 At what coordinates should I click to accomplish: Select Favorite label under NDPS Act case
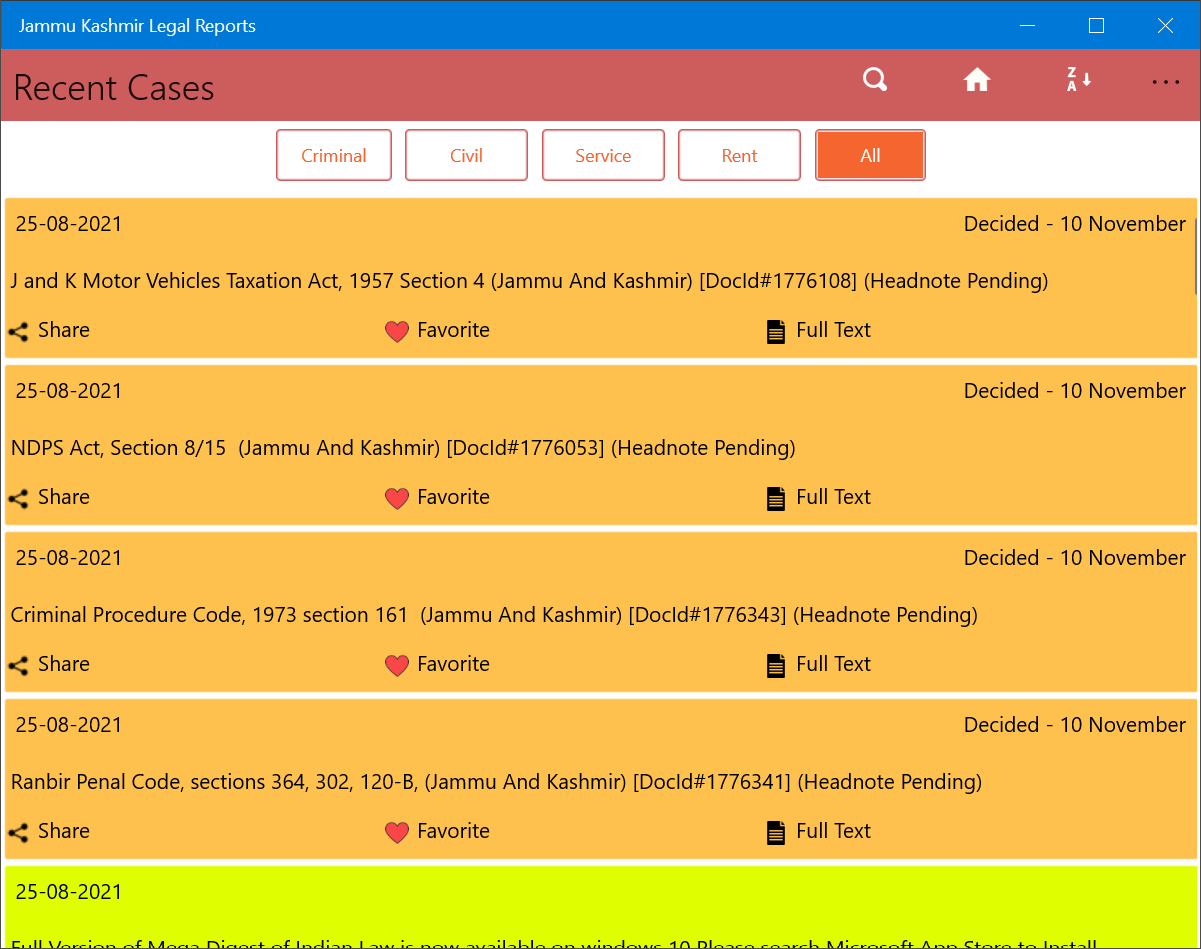click(453, 497)
